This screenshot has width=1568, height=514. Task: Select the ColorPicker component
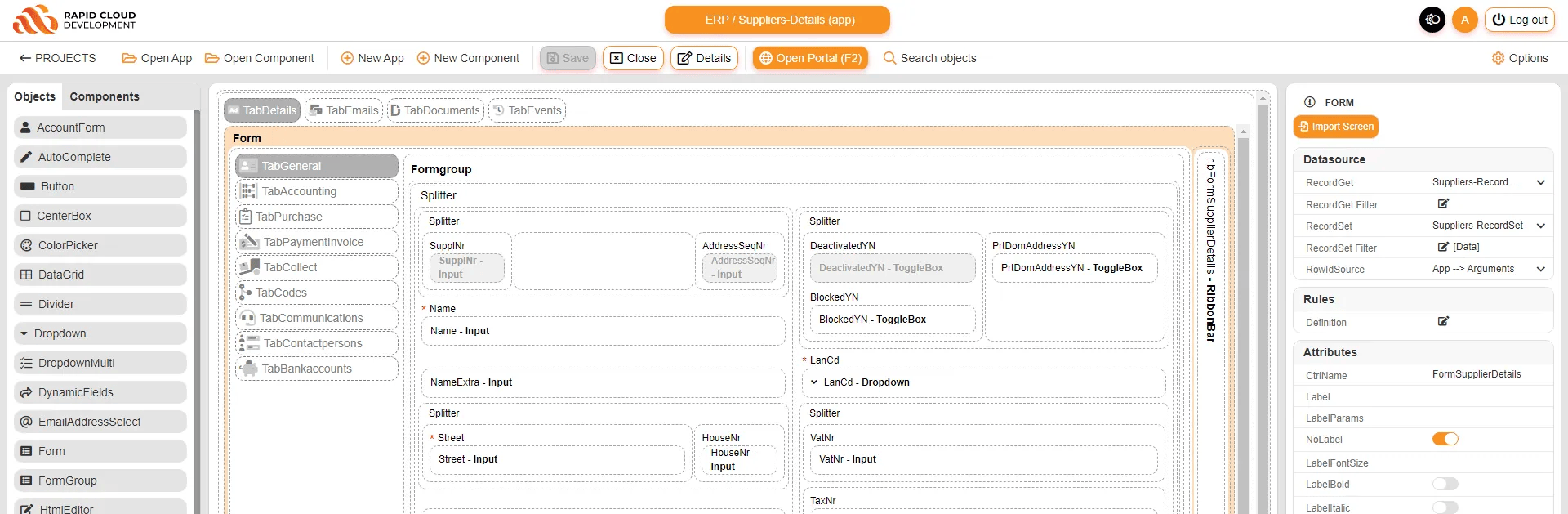pyautogui.click(x=100, y=245)
